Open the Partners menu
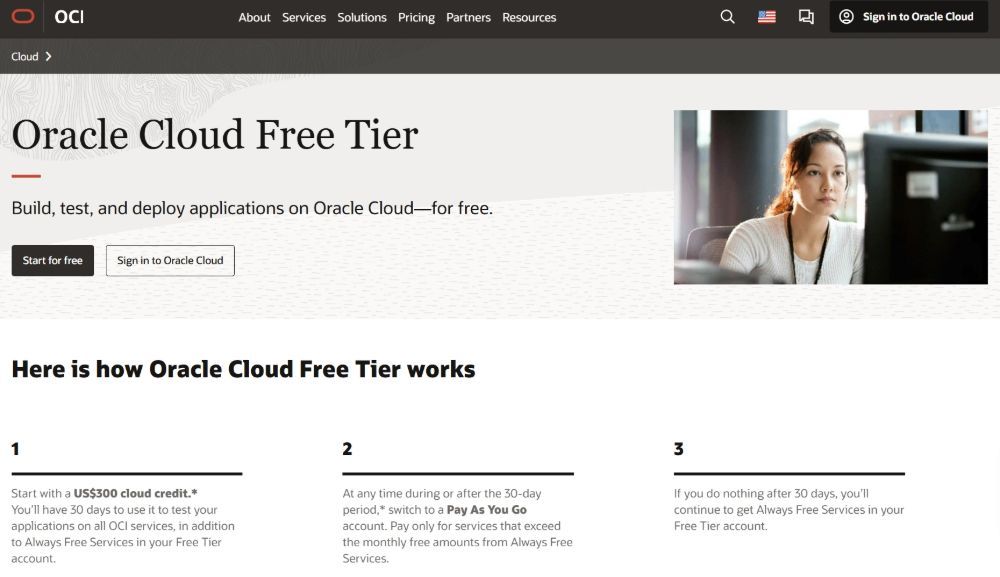The width and height of the screenshot is (1000, 577). 468,18
